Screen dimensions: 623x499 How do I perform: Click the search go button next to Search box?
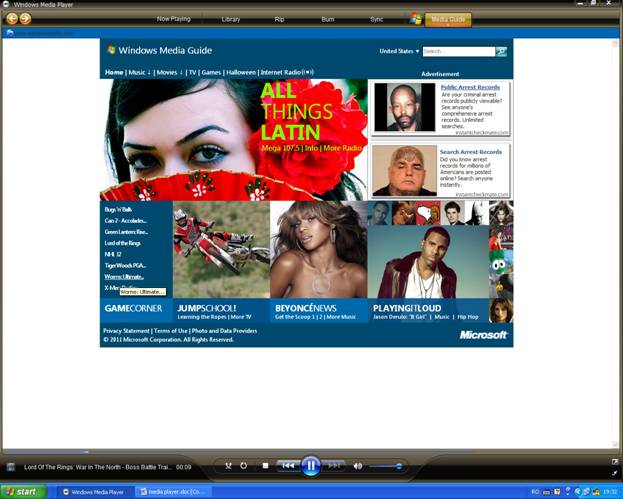tap(501, 51)
